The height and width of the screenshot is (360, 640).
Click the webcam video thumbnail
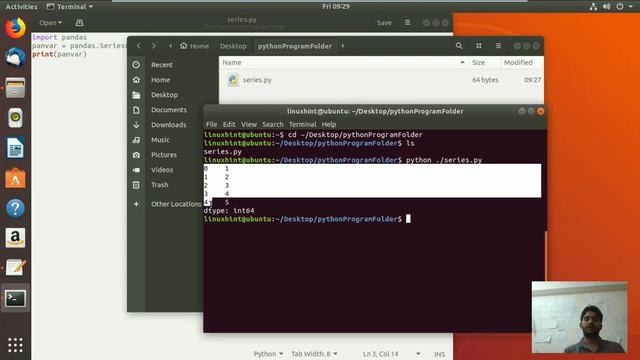point(579,317)
